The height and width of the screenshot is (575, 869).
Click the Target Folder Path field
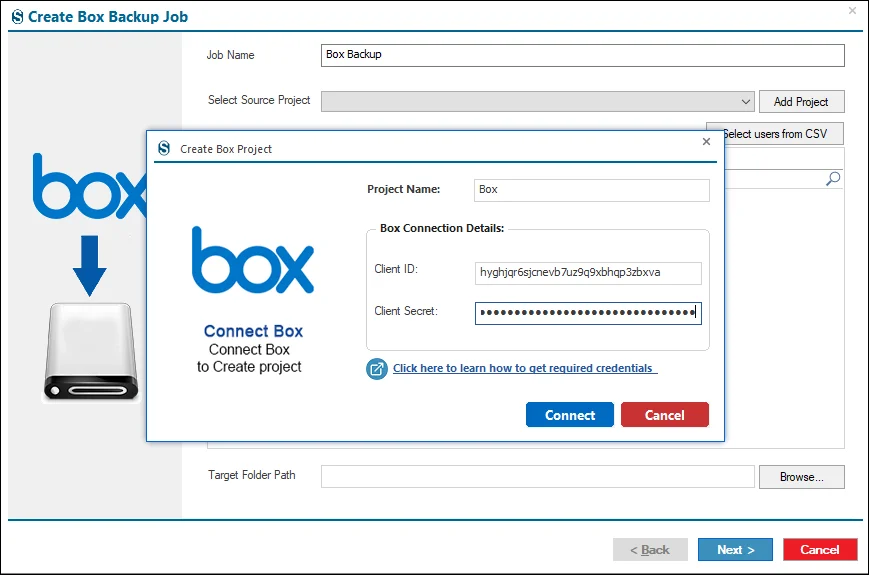(538, 476)
